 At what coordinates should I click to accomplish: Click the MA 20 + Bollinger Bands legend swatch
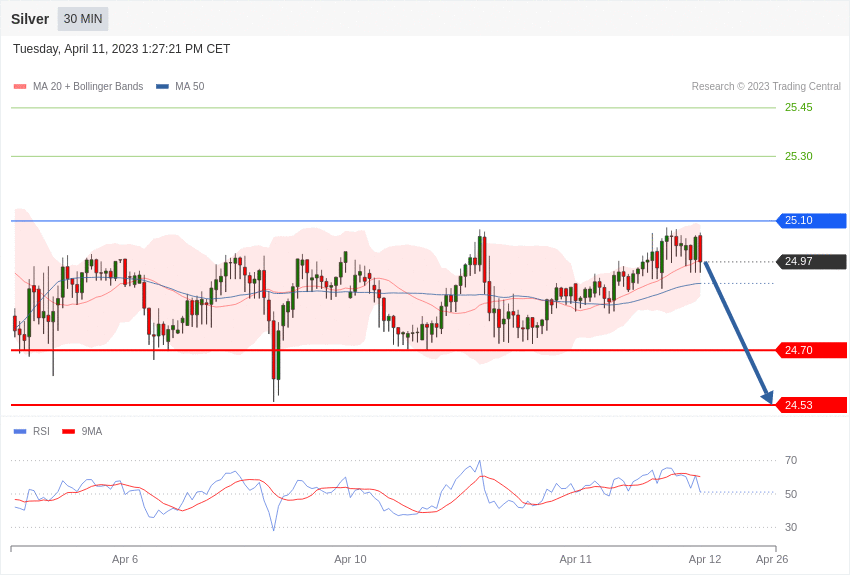[20, 86]
